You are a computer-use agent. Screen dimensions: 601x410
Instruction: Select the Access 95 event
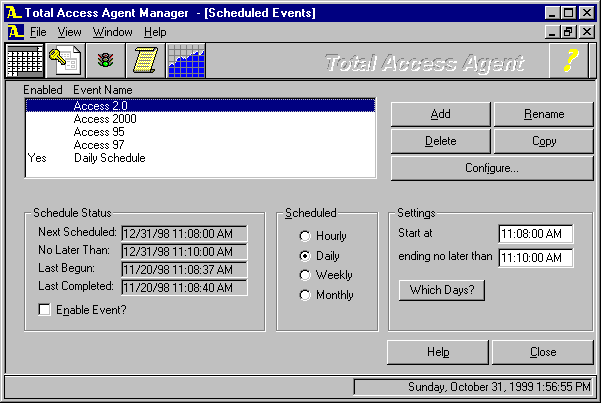coord(200,132)
